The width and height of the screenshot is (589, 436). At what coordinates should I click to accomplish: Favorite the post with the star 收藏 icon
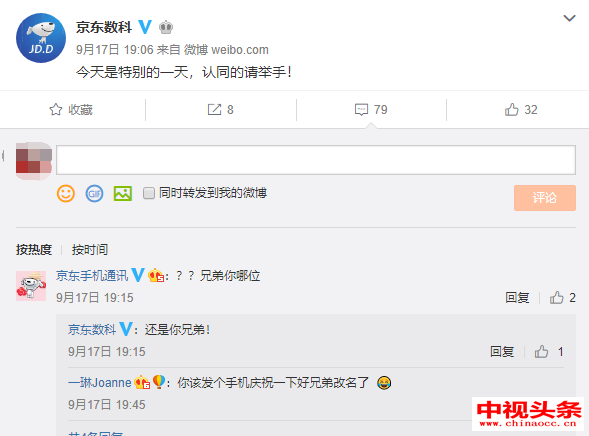click(x=71, y=110)
